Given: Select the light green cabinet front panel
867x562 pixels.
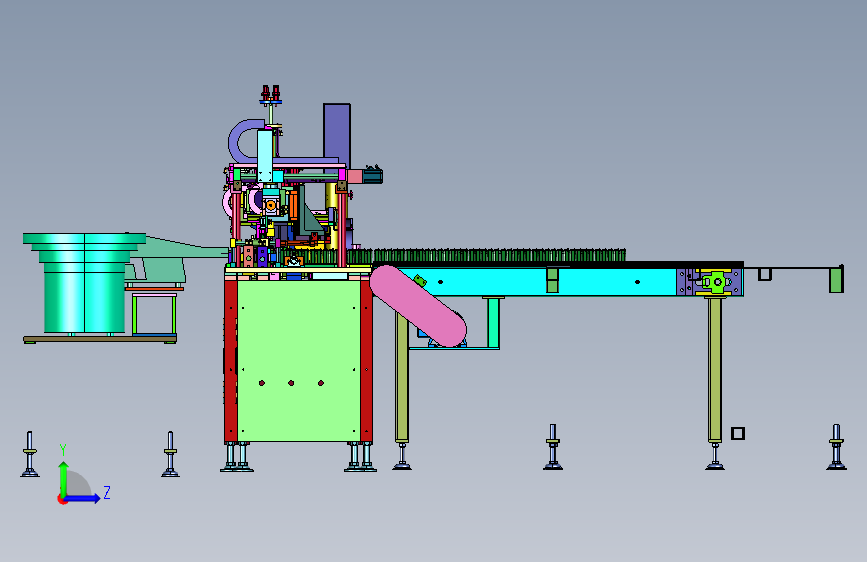Looking at the screenshot, I should (299, 361).
